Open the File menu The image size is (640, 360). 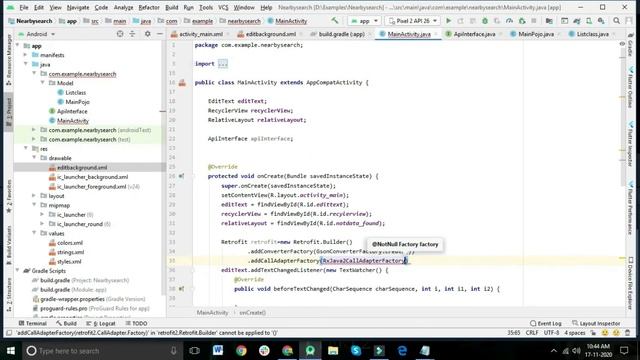click(x=24, y=7)
